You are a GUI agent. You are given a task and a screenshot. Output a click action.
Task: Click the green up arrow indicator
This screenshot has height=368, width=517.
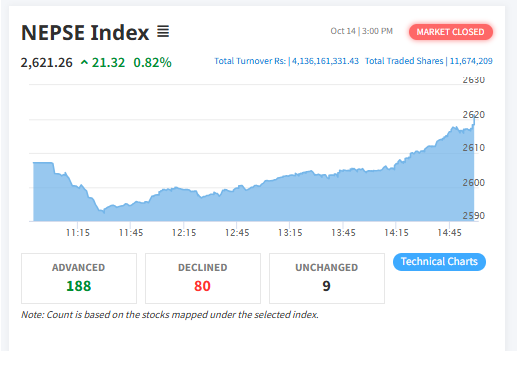(84, 62)
